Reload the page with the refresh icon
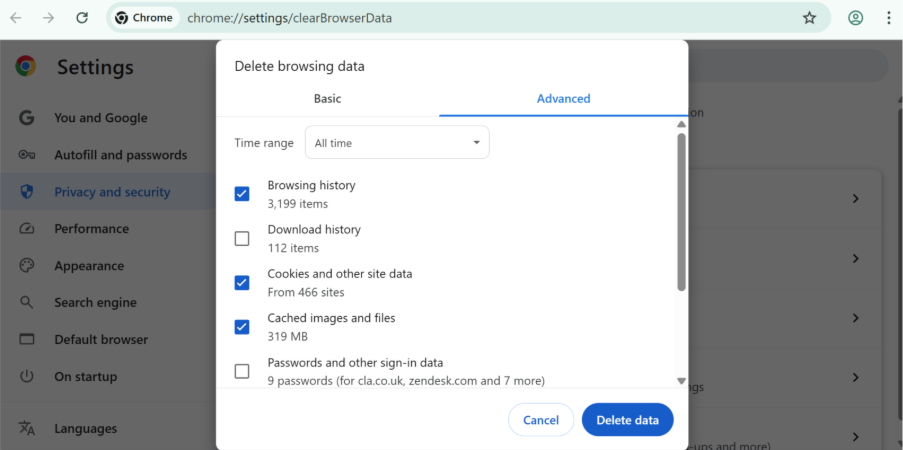Screen dimensions: 903x450 click(x=82, y=18)
